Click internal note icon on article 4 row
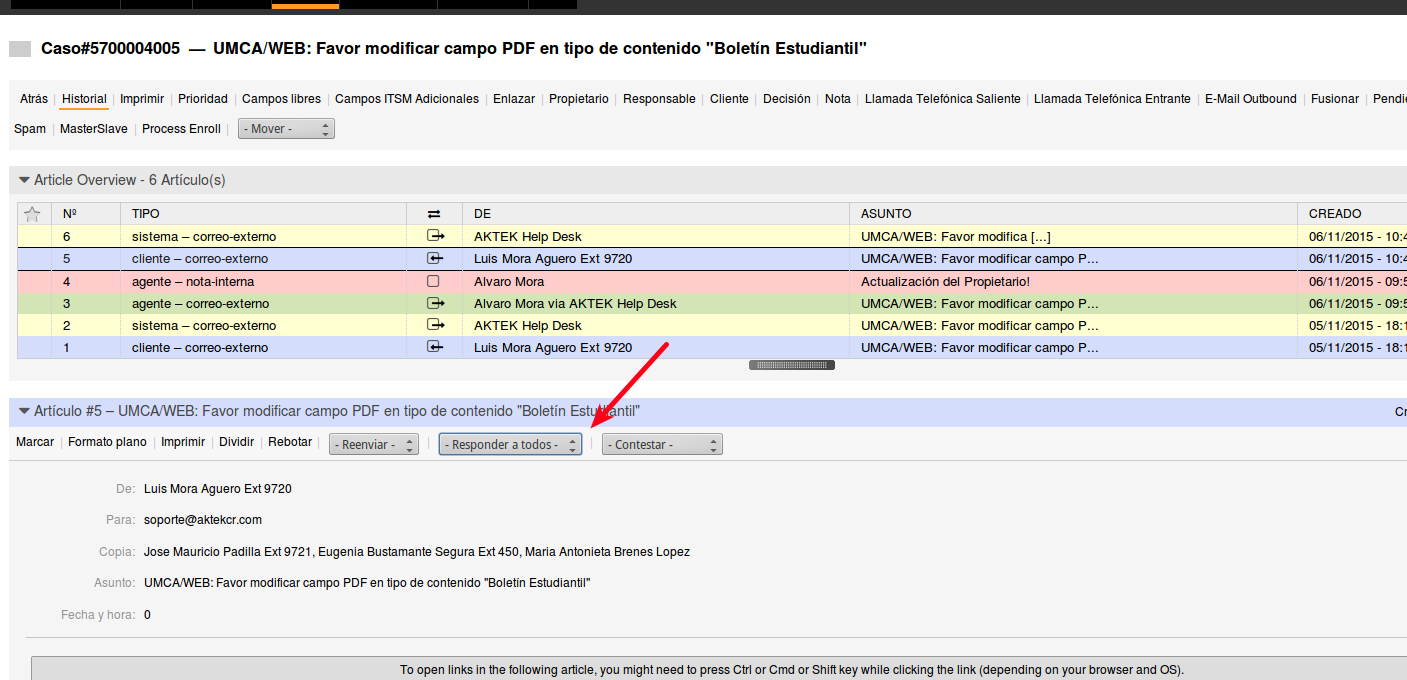The image size is (1407, 680). tap(433, 282)
